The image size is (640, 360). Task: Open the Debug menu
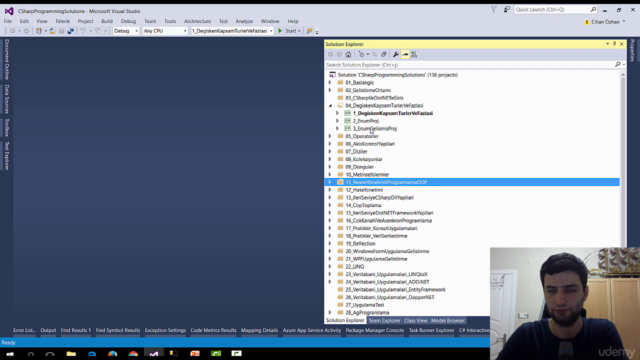point(128,21)
